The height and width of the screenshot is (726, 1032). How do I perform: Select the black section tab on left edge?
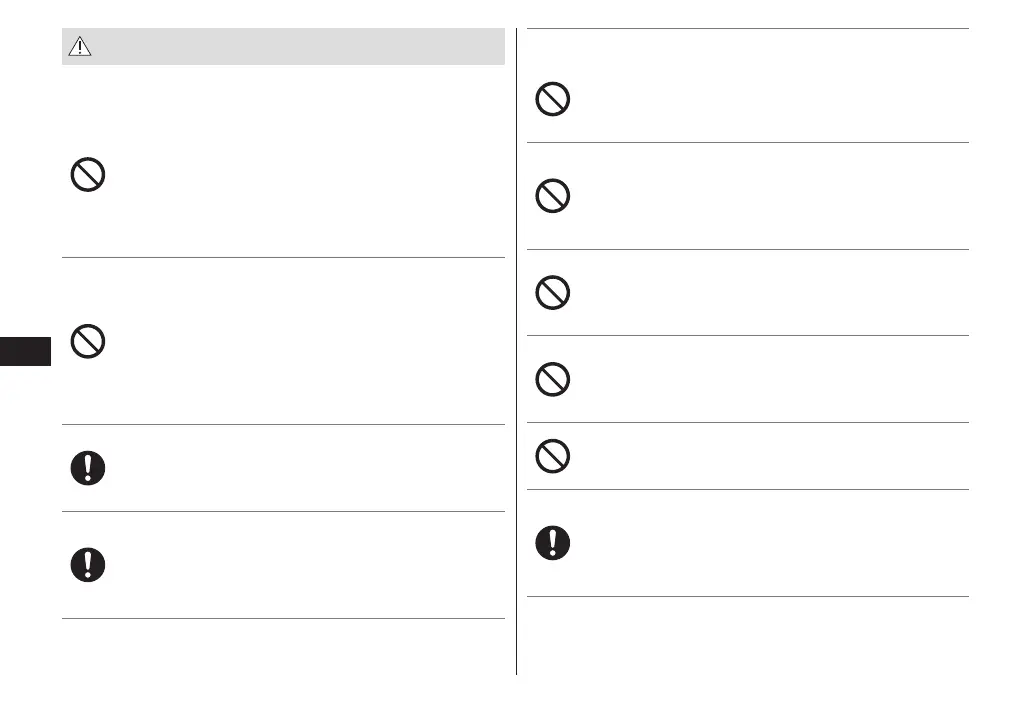pos(25,353)
